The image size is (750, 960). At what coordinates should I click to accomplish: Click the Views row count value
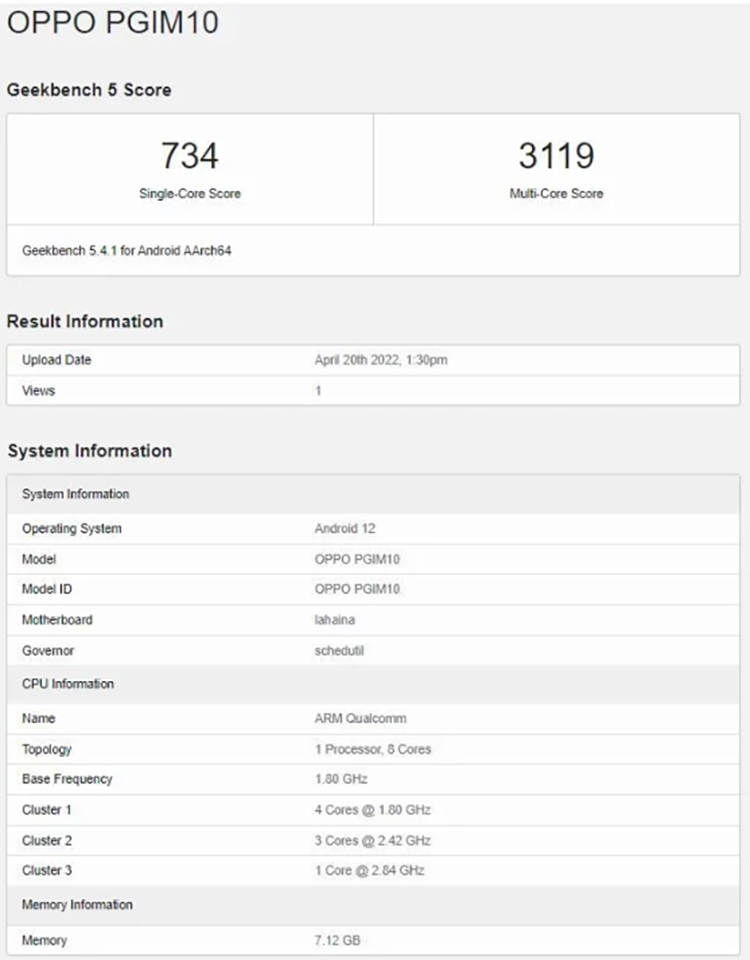[x=318, y=391]
